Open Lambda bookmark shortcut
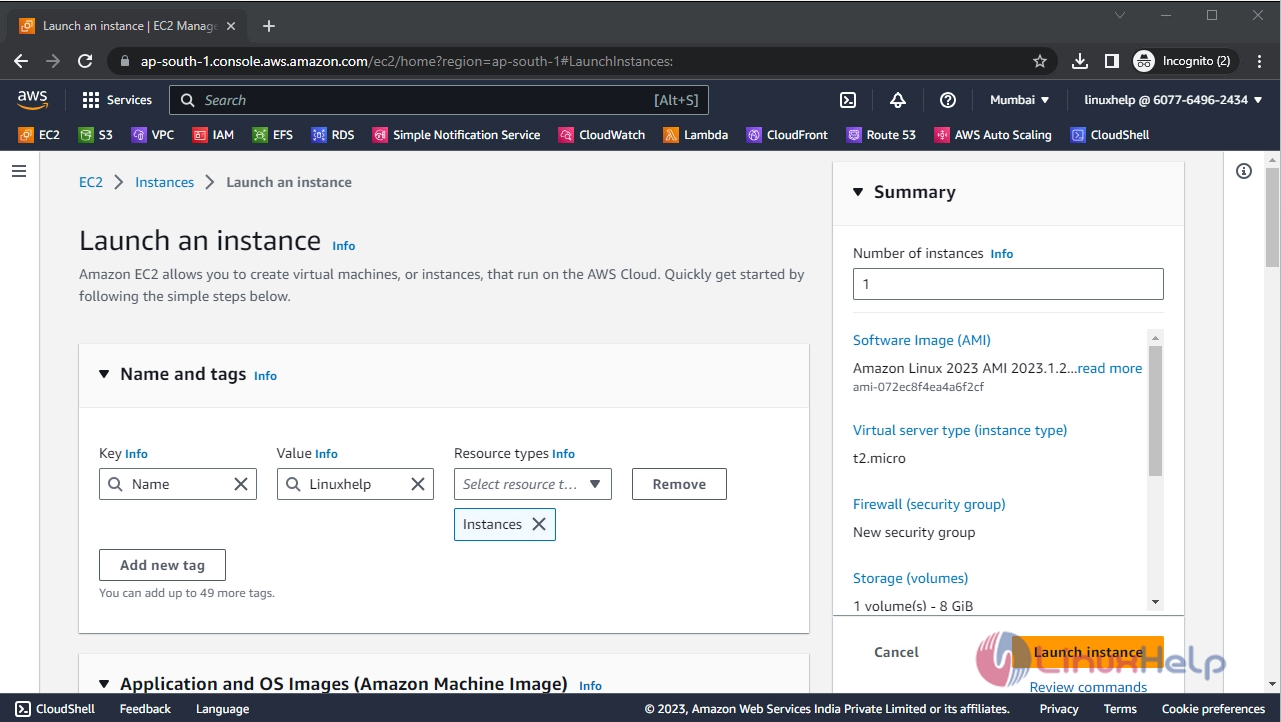This screenshot has width=1281, height=722. [x=696, y=135]
